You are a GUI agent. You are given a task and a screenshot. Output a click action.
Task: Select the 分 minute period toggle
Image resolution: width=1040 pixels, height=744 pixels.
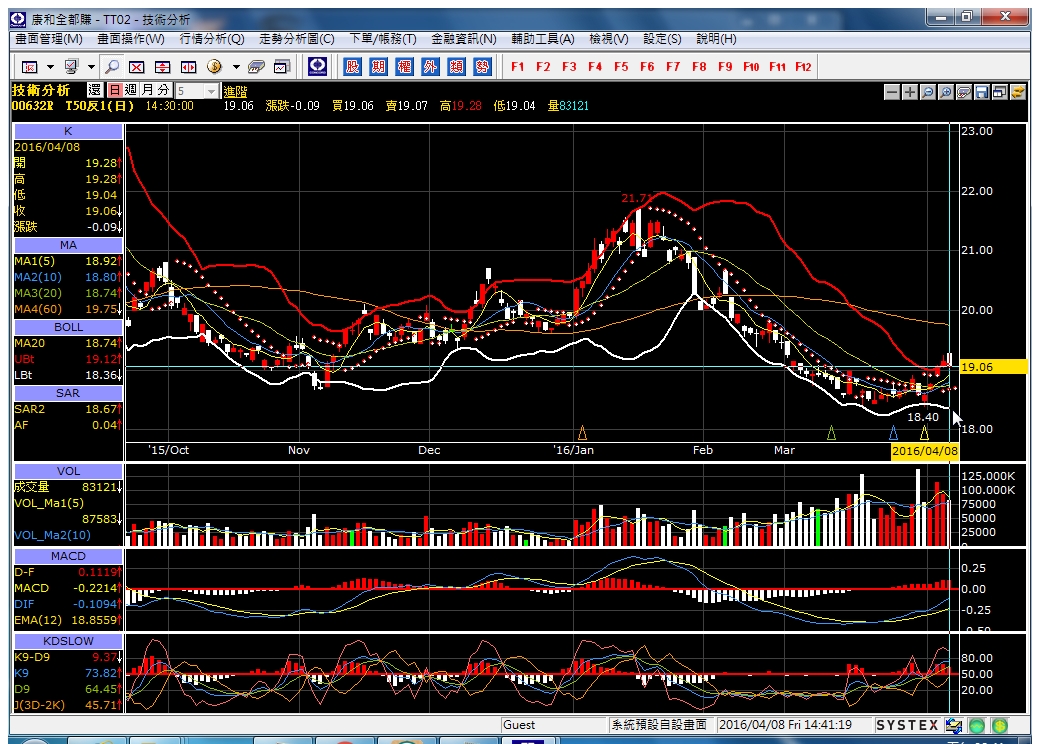pyautogui.click(x=163, y=90)
